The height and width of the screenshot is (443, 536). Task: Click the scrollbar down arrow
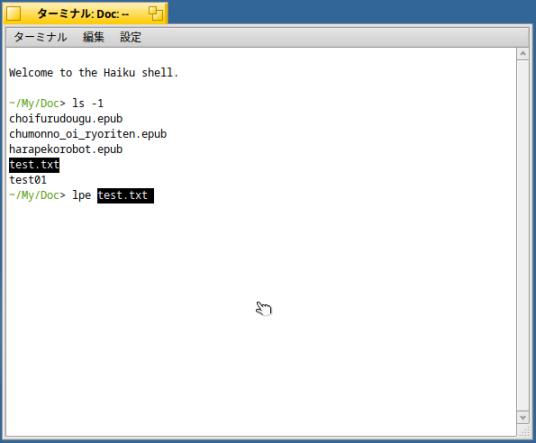pyautogui.click(x=523, y=417)
